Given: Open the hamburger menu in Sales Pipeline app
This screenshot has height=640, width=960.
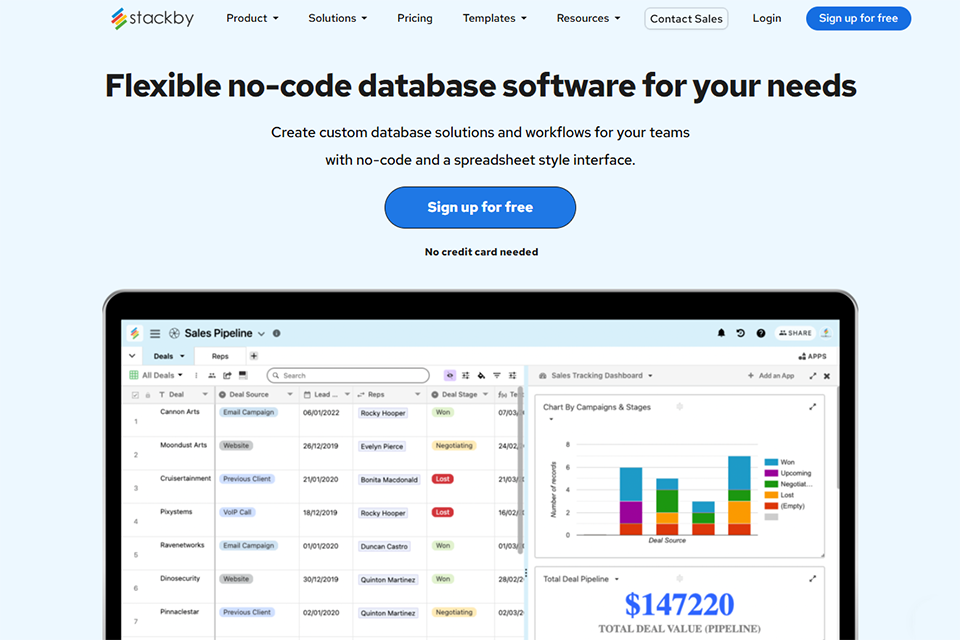Looking at the screenshot, I should 155,333.
